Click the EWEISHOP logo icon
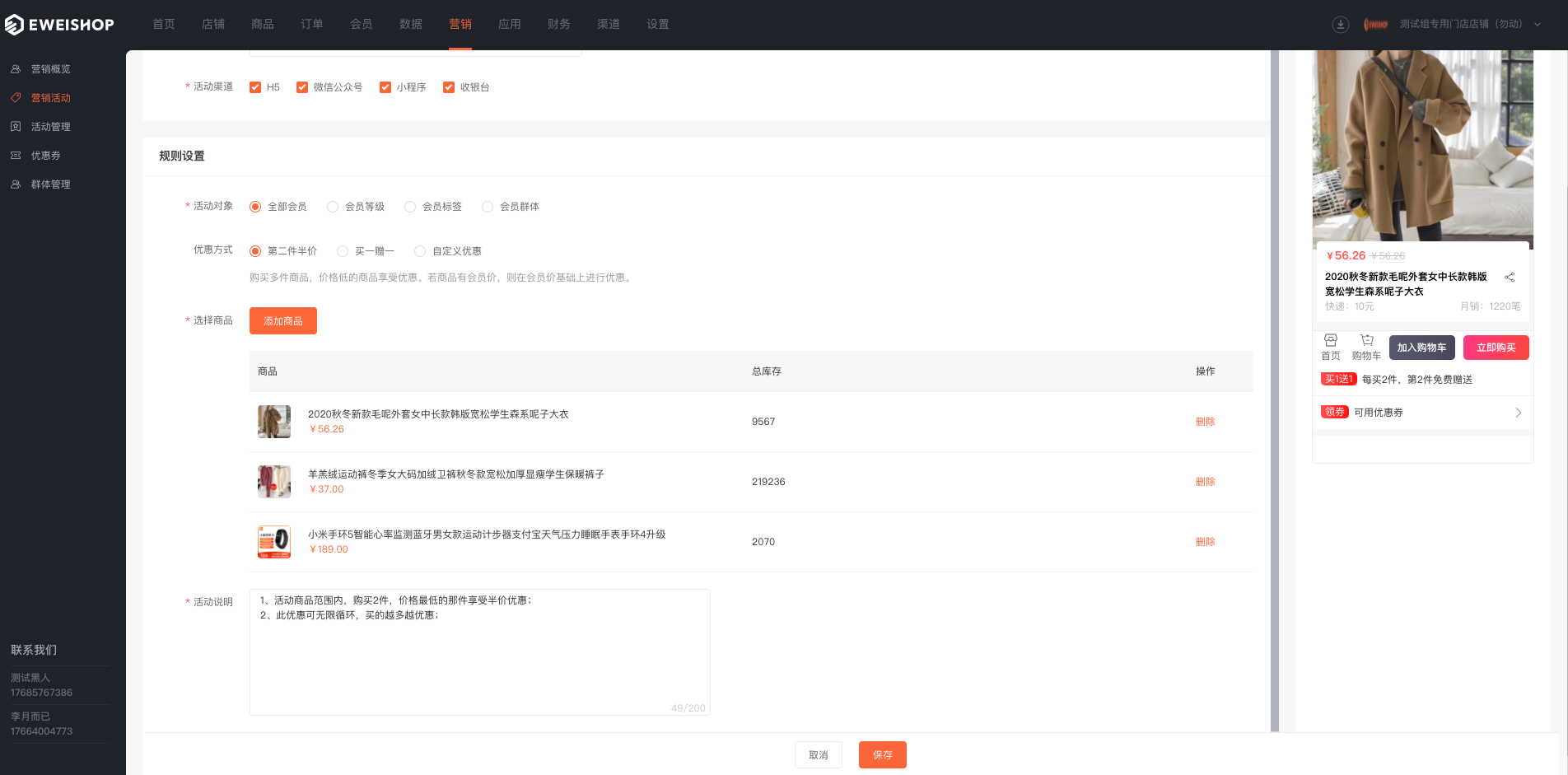Image resolution: width=1568 pixels, height=775 pixels. point(14,25)
